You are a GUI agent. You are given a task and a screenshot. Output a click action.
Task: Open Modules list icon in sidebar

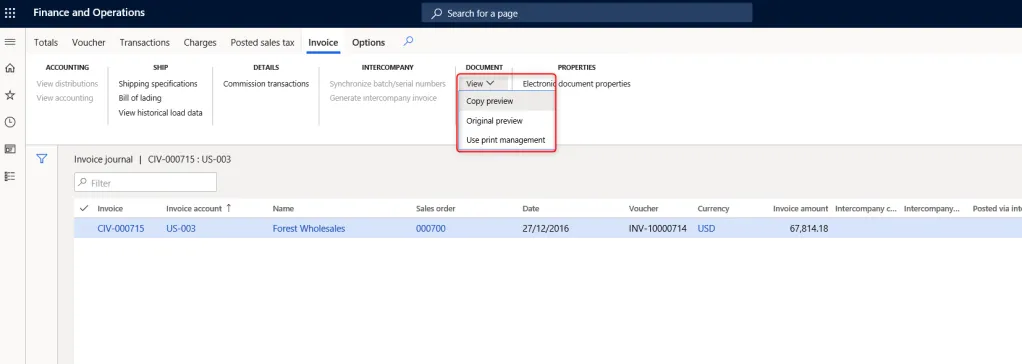point(10,176)
